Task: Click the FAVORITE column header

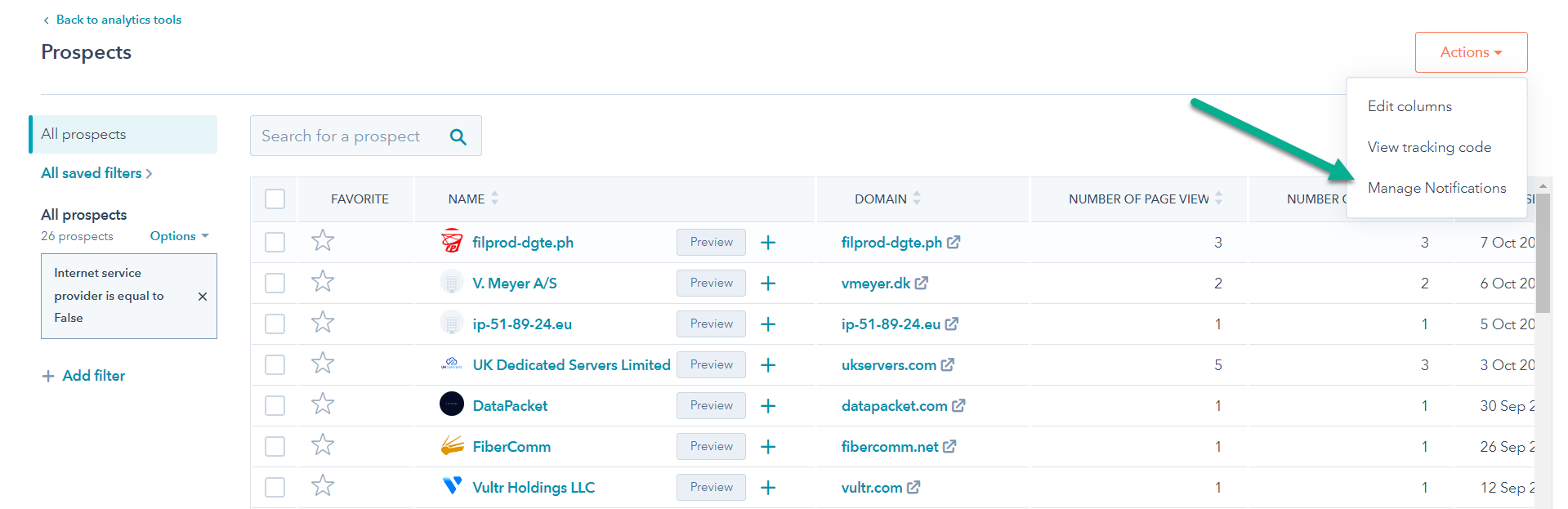Action: click(360, 199)
